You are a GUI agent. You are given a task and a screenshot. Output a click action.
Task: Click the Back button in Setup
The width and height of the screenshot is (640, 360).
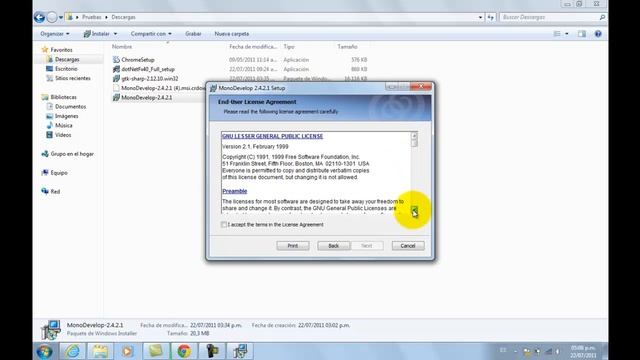coord(333,246)
